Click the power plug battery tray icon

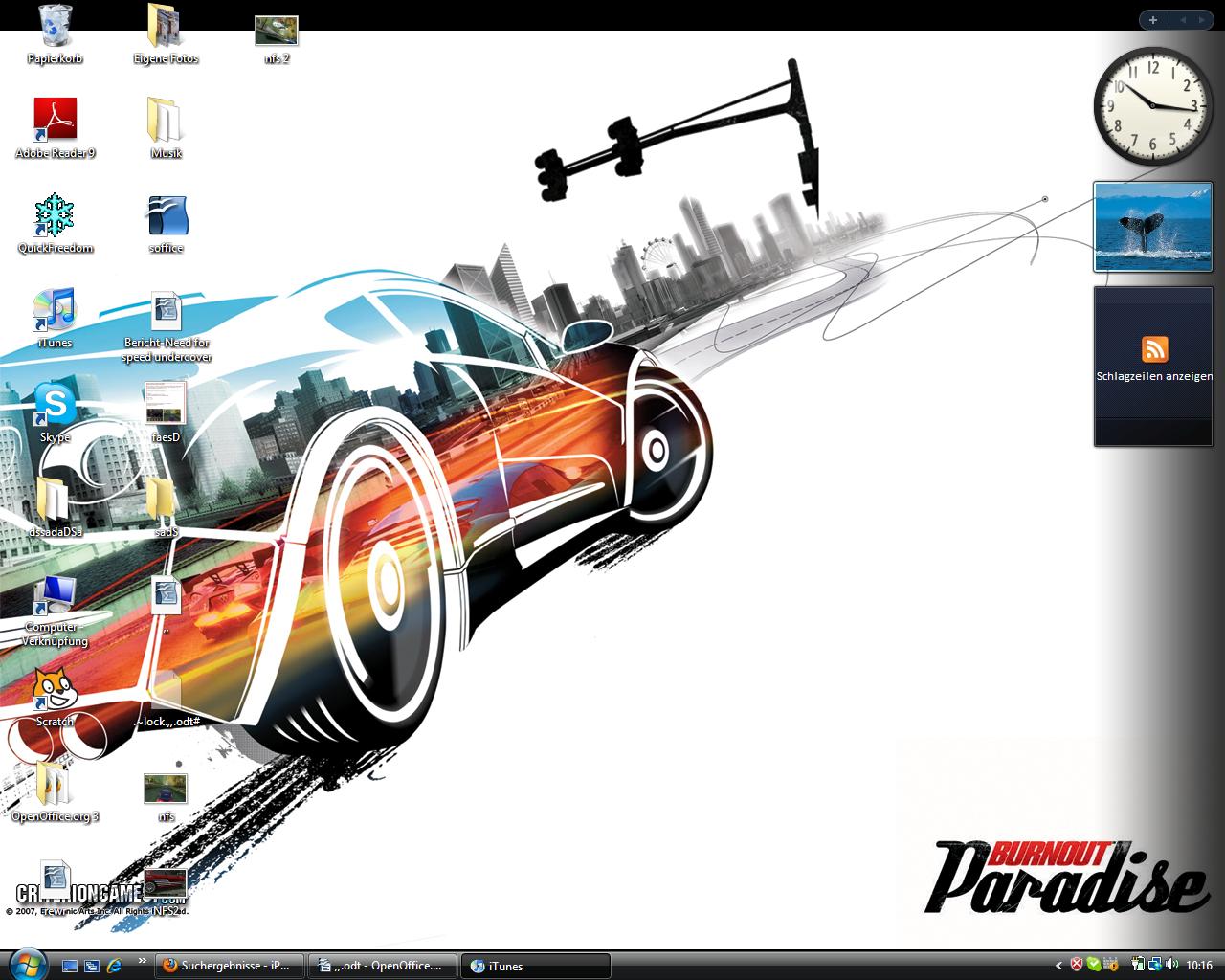coord(1139,965)
